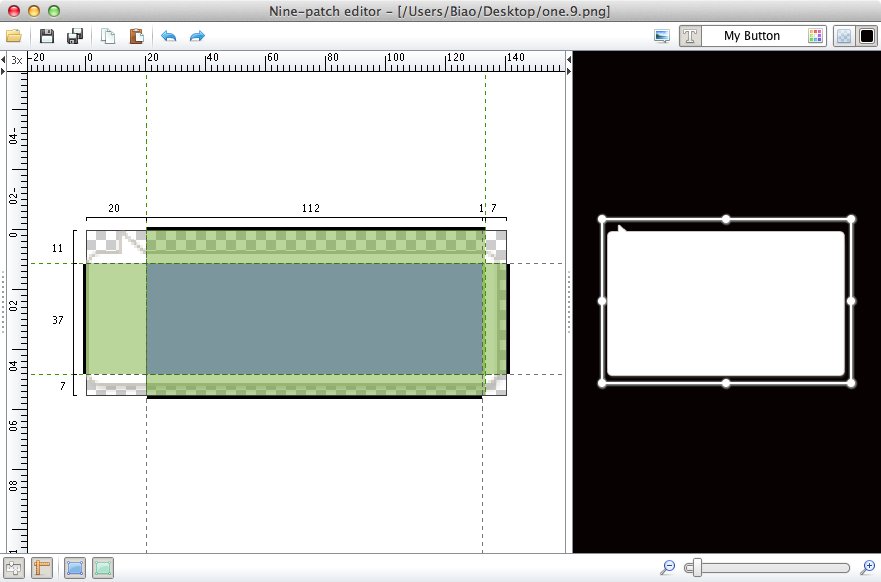This screenshot has height=582, width=881.
Task: Toggle the orange rulers display button
Action: coord(42,568)
